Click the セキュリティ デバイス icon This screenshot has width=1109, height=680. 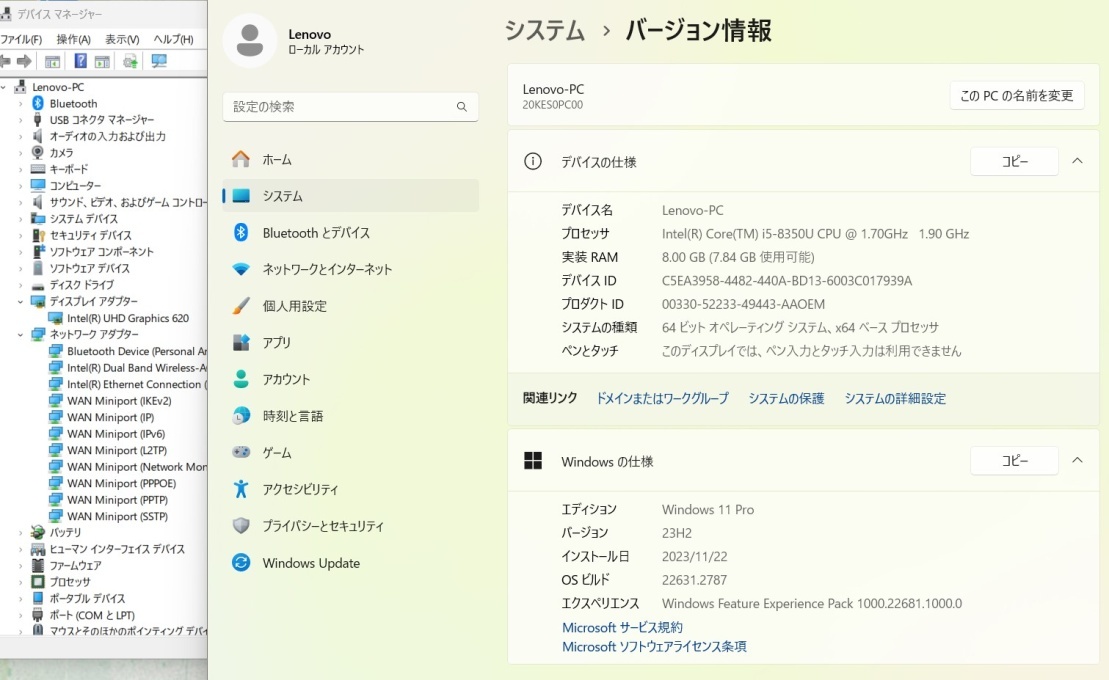point(38,235)
